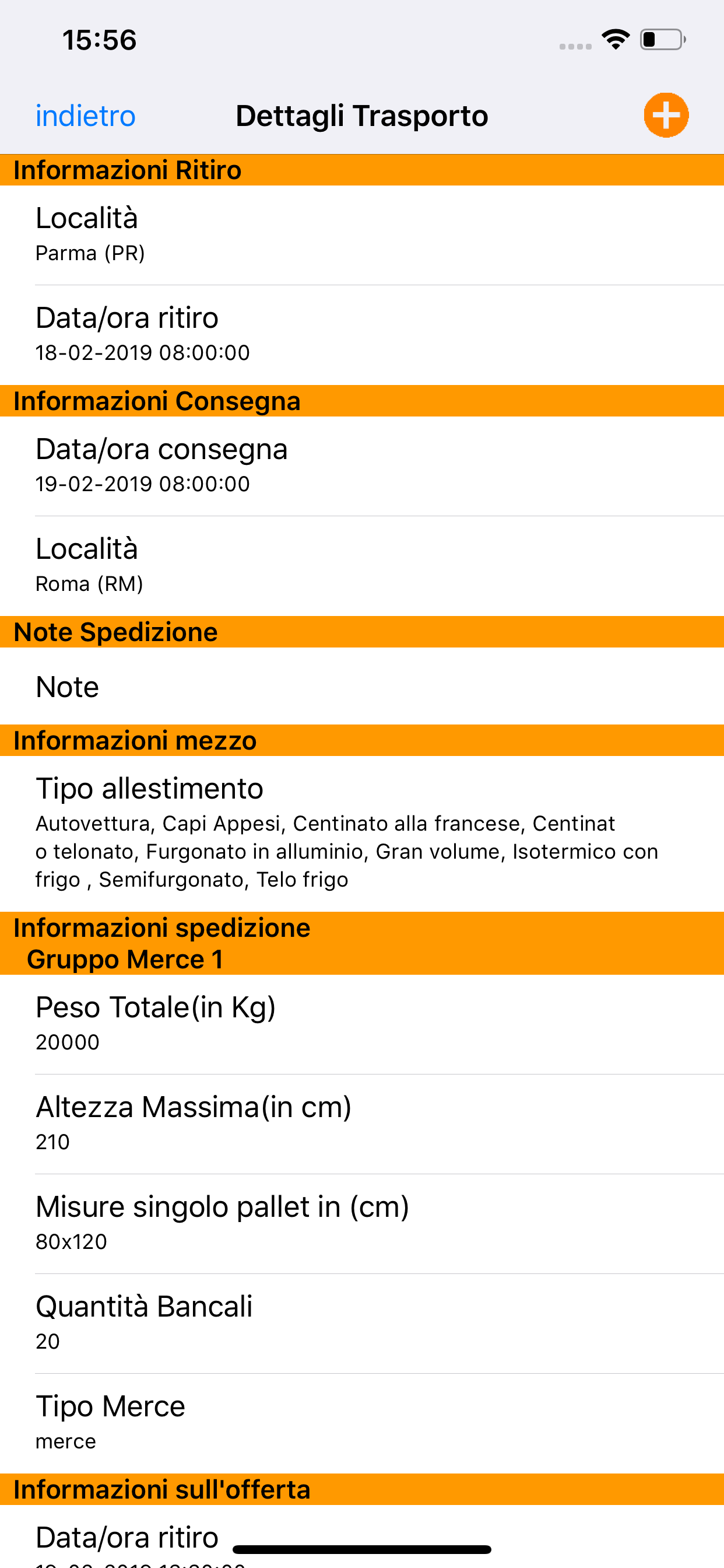Go back using indietro link
Image resolution: width=724 pixels, height=1568 pixels.
(x=85, y=116)
